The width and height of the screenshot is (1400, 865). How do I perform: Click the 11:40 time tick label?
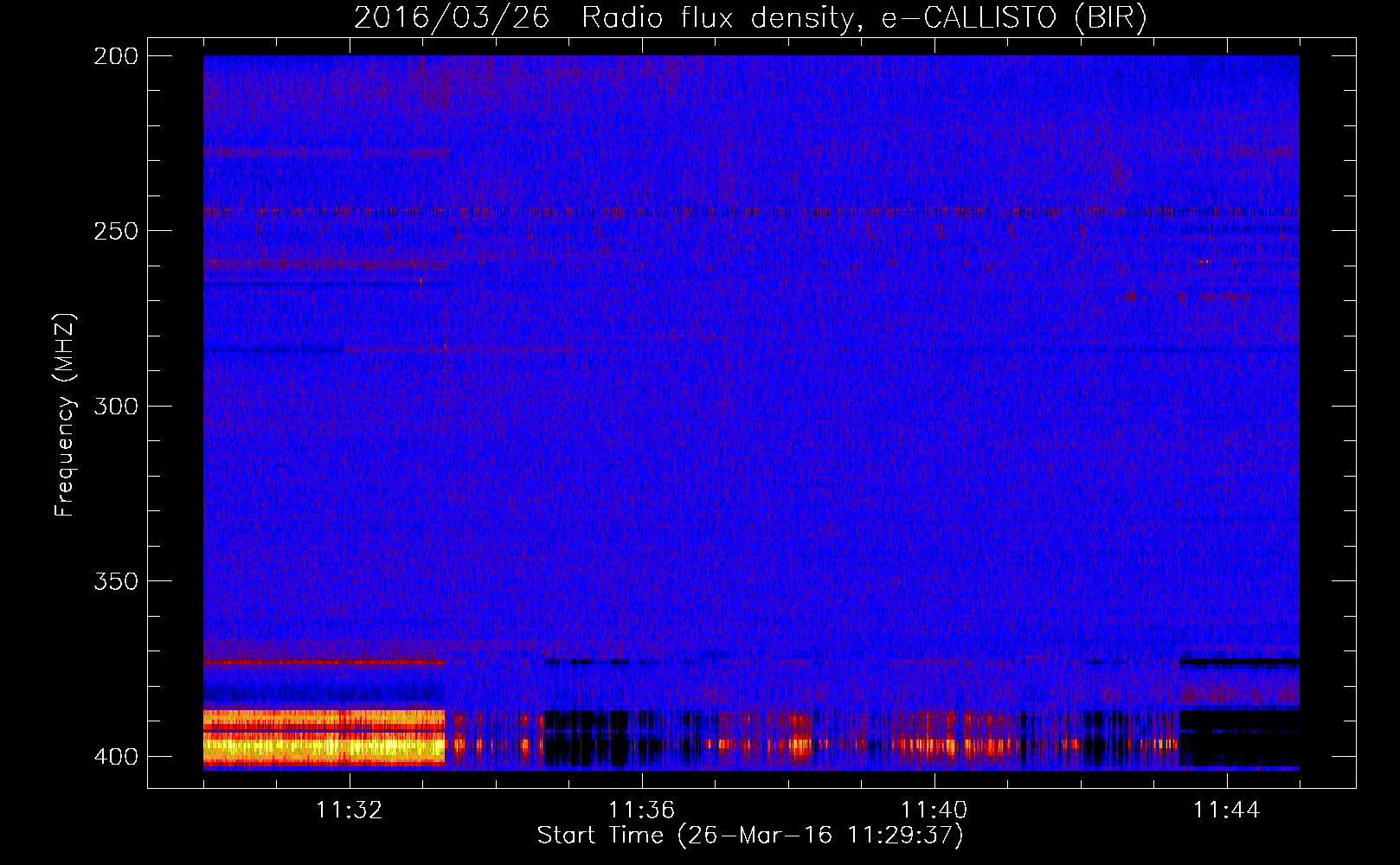click(934, 810)
